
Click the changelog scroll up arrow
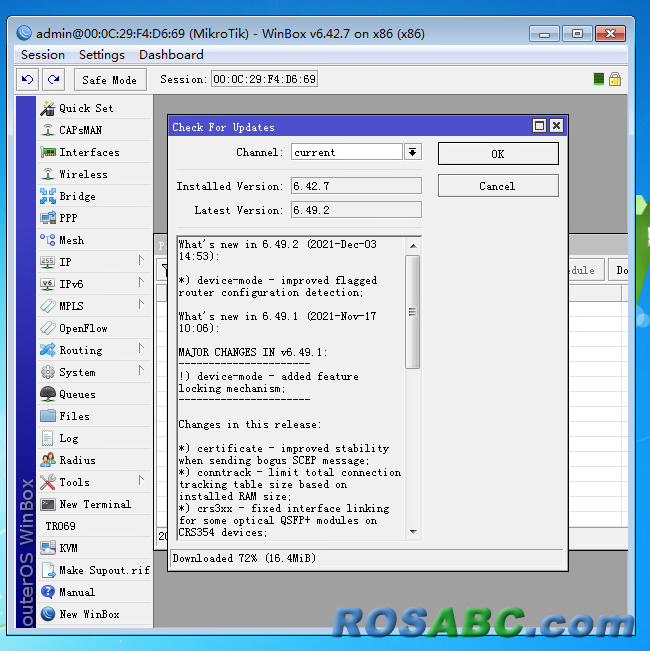coord(413,246)
